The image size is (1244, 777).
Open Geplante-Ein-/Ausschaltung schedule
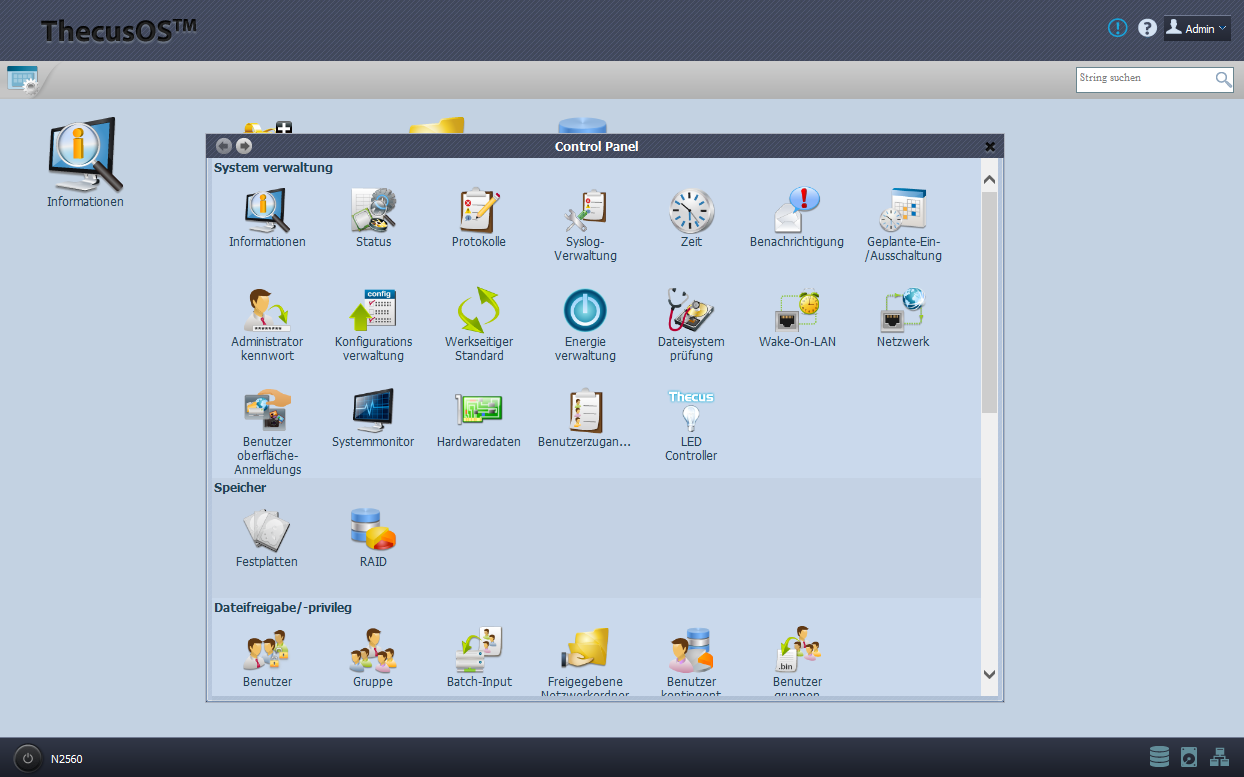click(x=904, y=225)
